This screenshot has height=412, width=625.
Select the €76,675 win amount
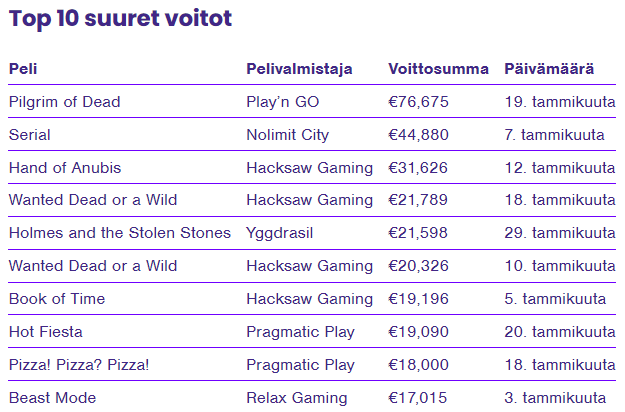[419, 102]
